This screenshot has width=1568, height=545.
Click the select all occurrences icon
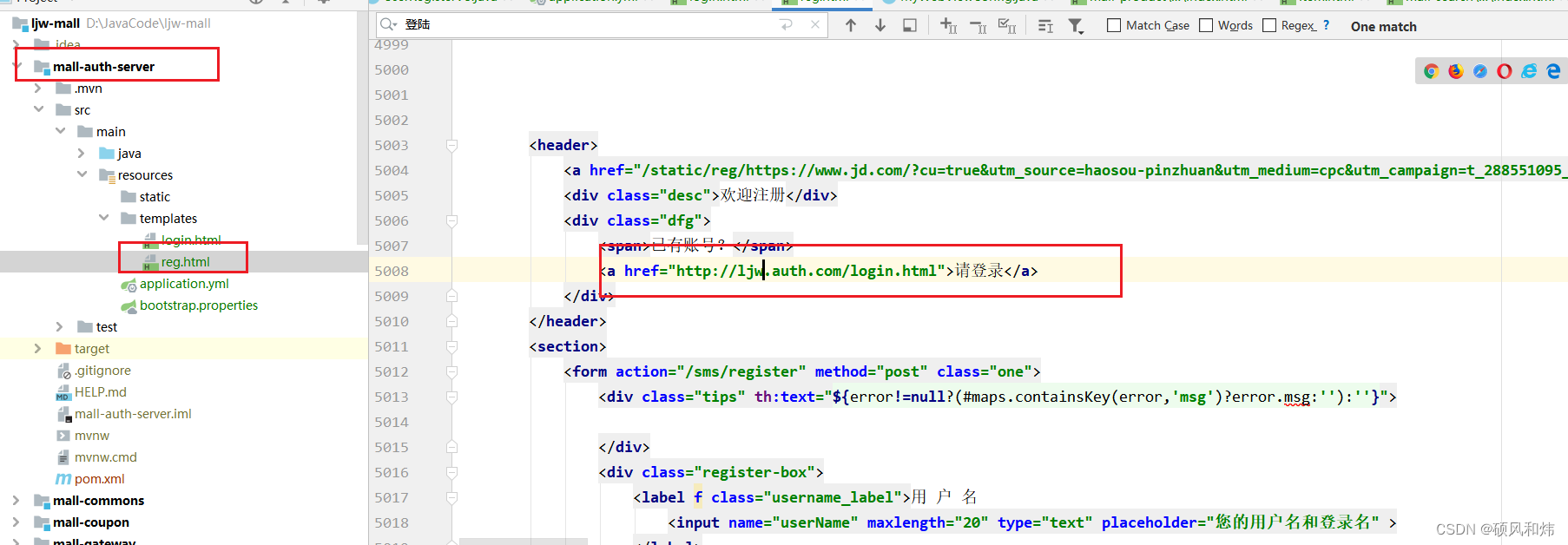click(x=1007, y=26)
